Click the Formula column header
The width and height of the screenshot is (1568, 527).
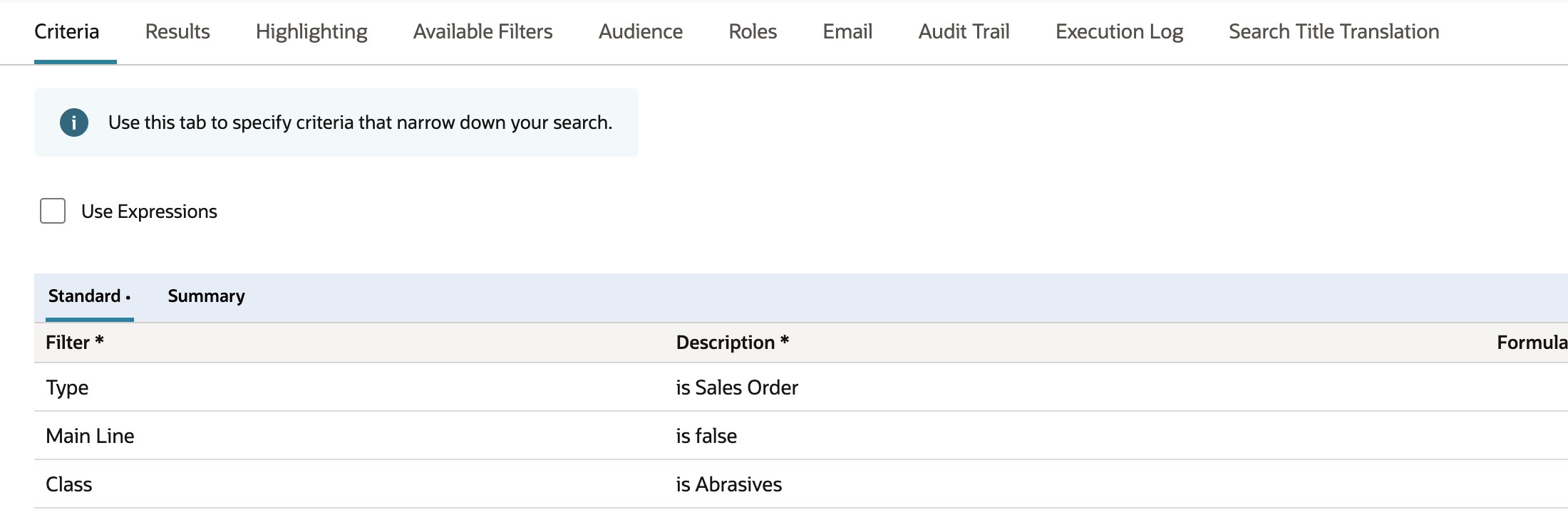point(1532,343)
